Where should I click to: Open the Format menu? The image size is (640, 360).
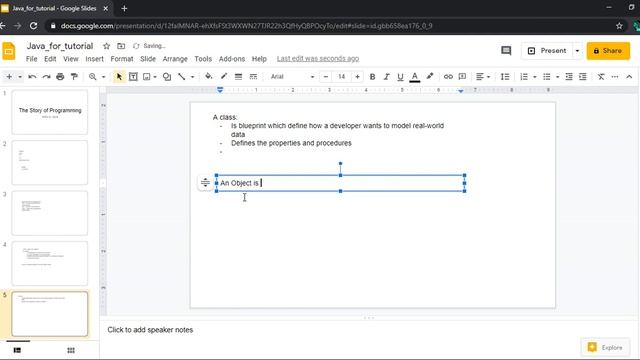tap(122, 59)
